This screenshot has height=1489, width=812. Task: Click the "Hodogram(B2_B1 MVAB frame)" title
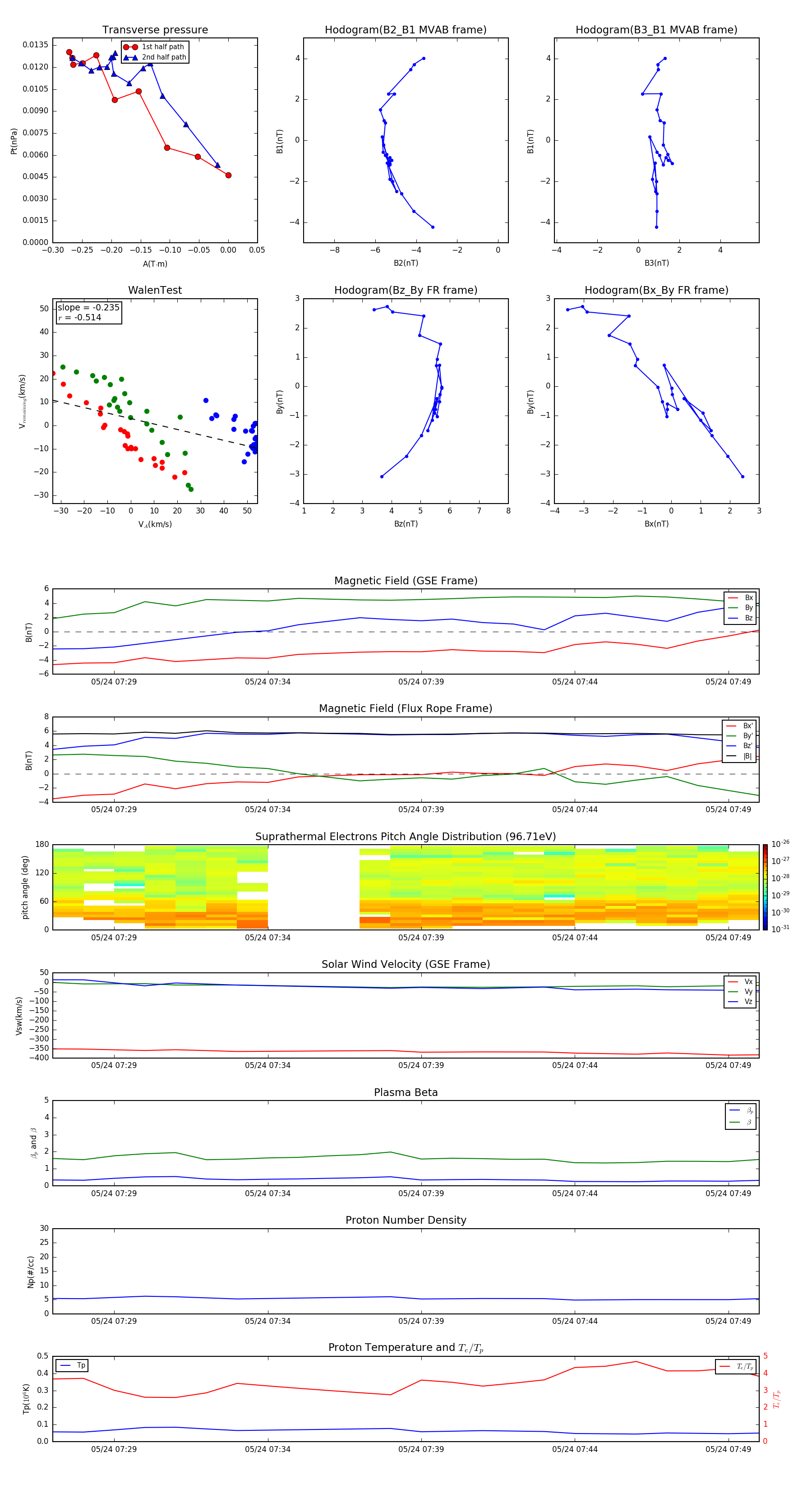point(406,30)
